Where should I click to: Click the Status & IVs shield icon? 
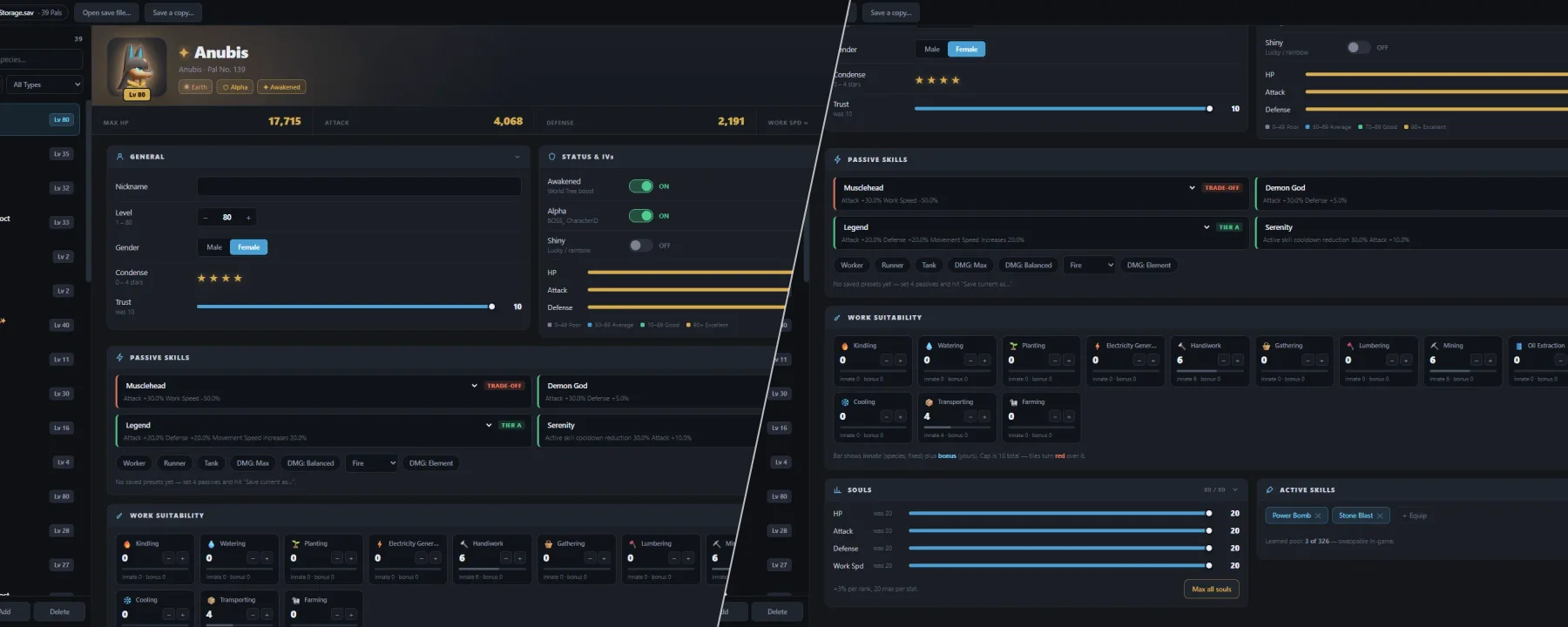tap(551, 157)
